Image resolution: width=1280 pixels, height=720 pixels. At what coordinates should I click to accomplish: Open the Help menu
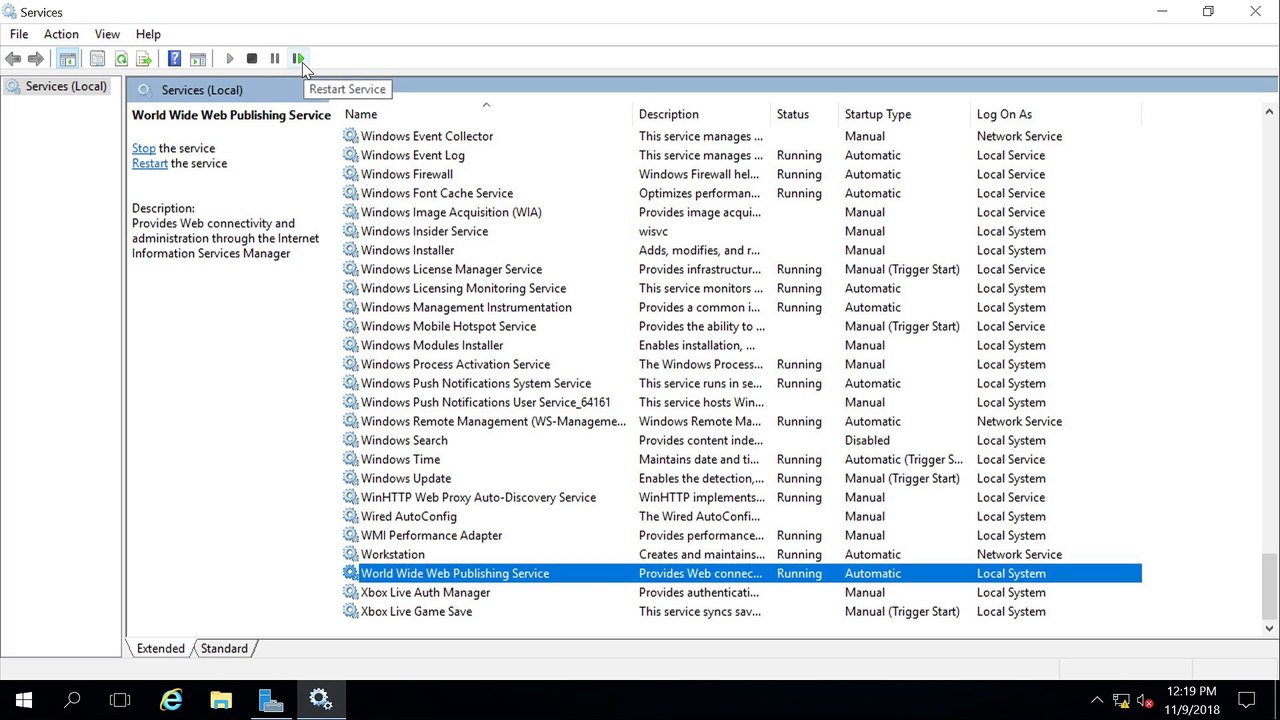point(148,34)
